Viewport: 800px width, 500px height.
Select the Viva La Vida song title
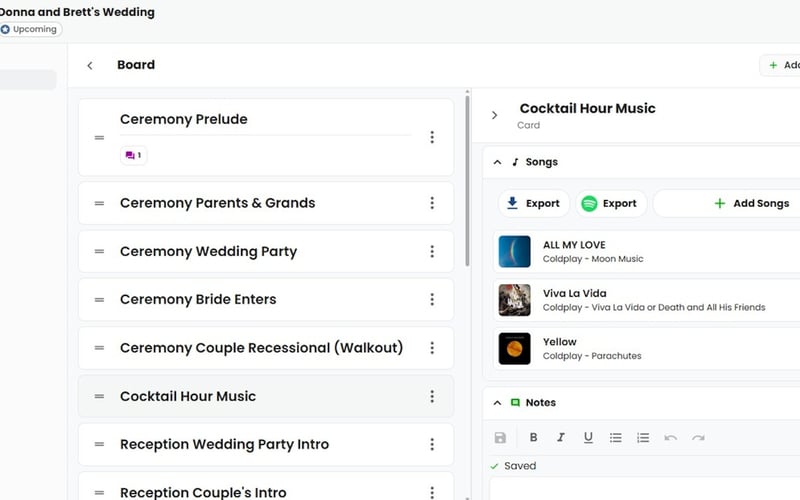pyautogui.click(x=574, y=293)
